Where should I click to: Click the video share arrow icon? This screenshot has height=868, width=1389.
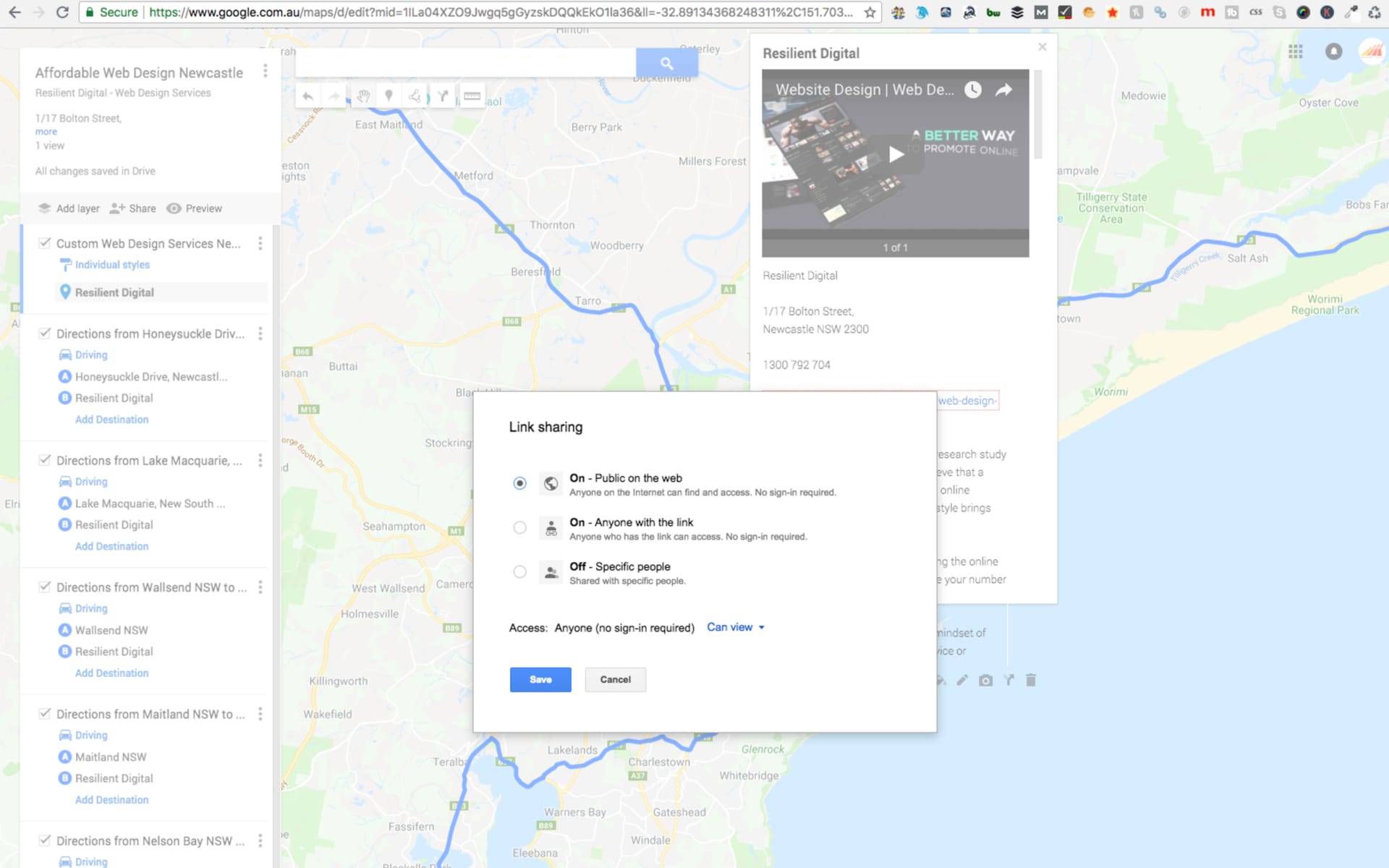(1003, 90)
